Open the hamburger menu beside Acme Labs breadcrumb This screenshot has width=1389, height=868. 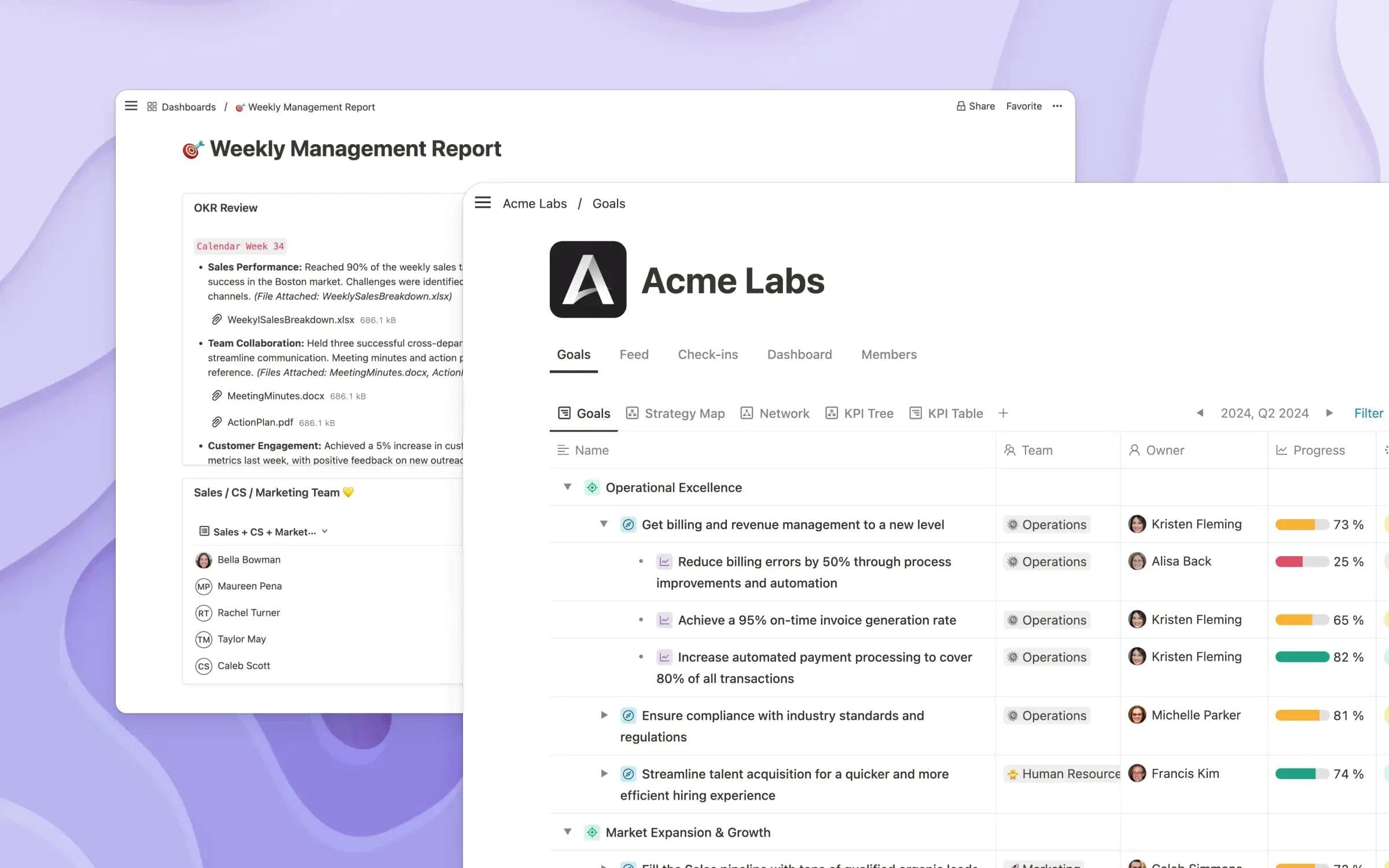(x=483, y=203)
